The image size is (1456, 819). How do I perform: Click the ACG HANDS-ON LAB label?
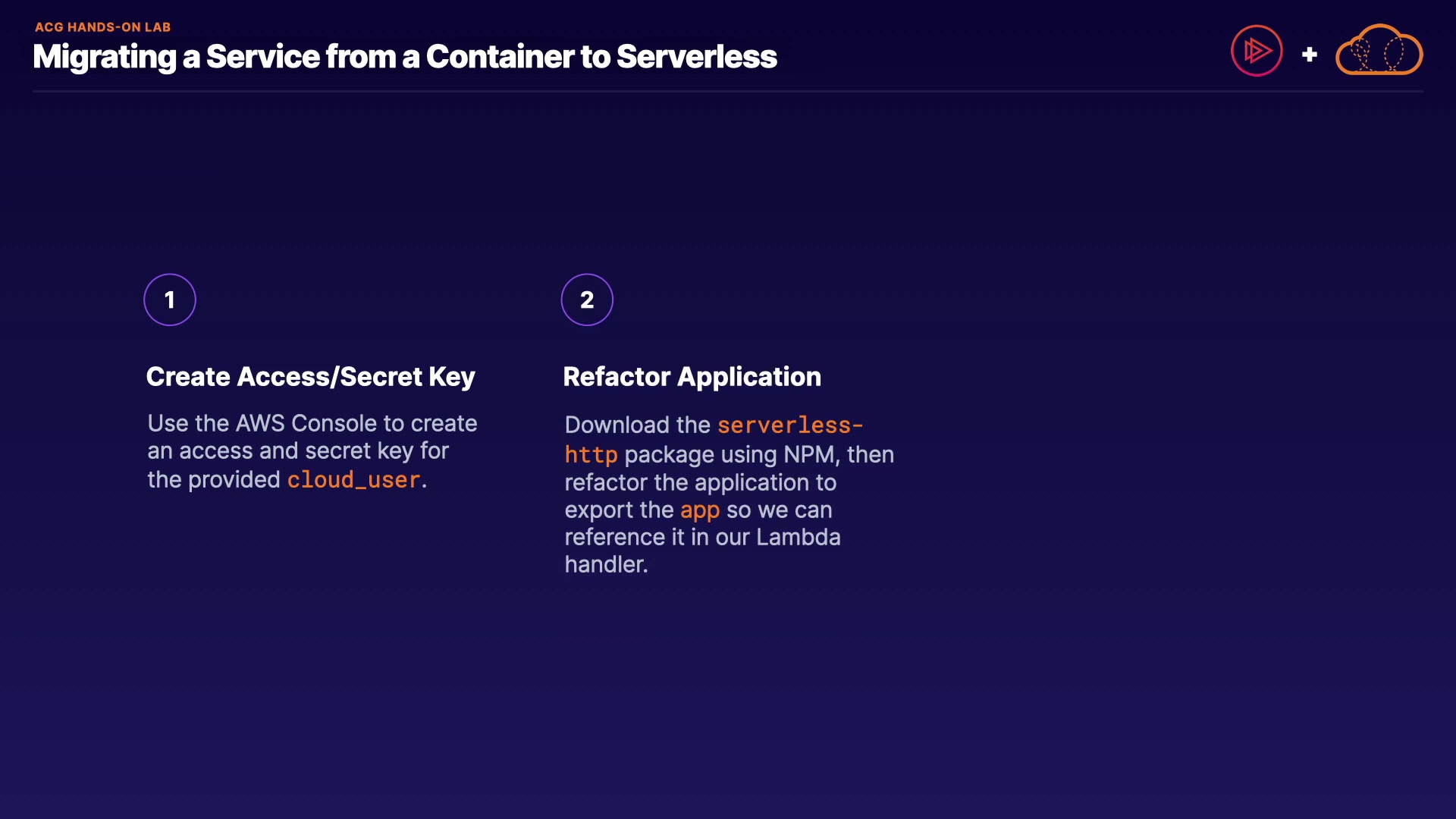[102, 27]
